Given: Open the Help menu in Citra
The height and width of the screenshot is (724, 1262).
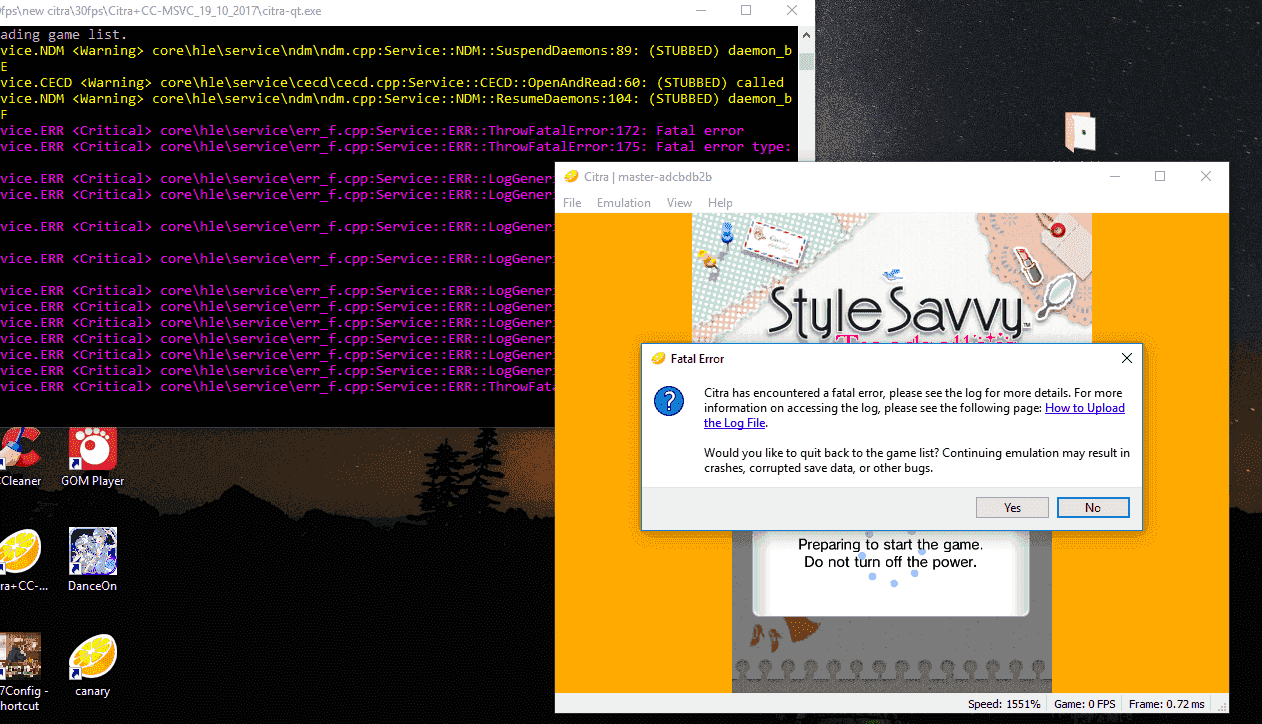Looking at the screenshot, I should (x=720, y=202).
